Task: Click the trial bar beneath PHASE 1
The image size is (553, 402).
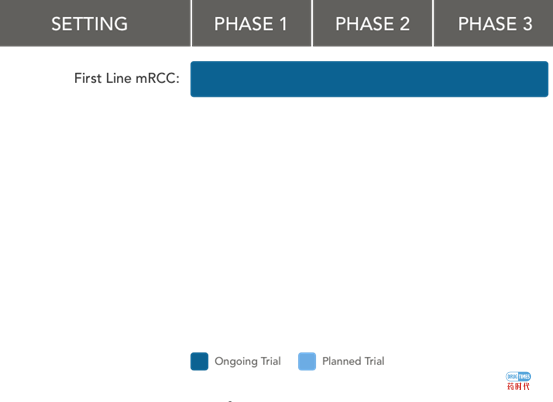Action: (x=251, y=79)
